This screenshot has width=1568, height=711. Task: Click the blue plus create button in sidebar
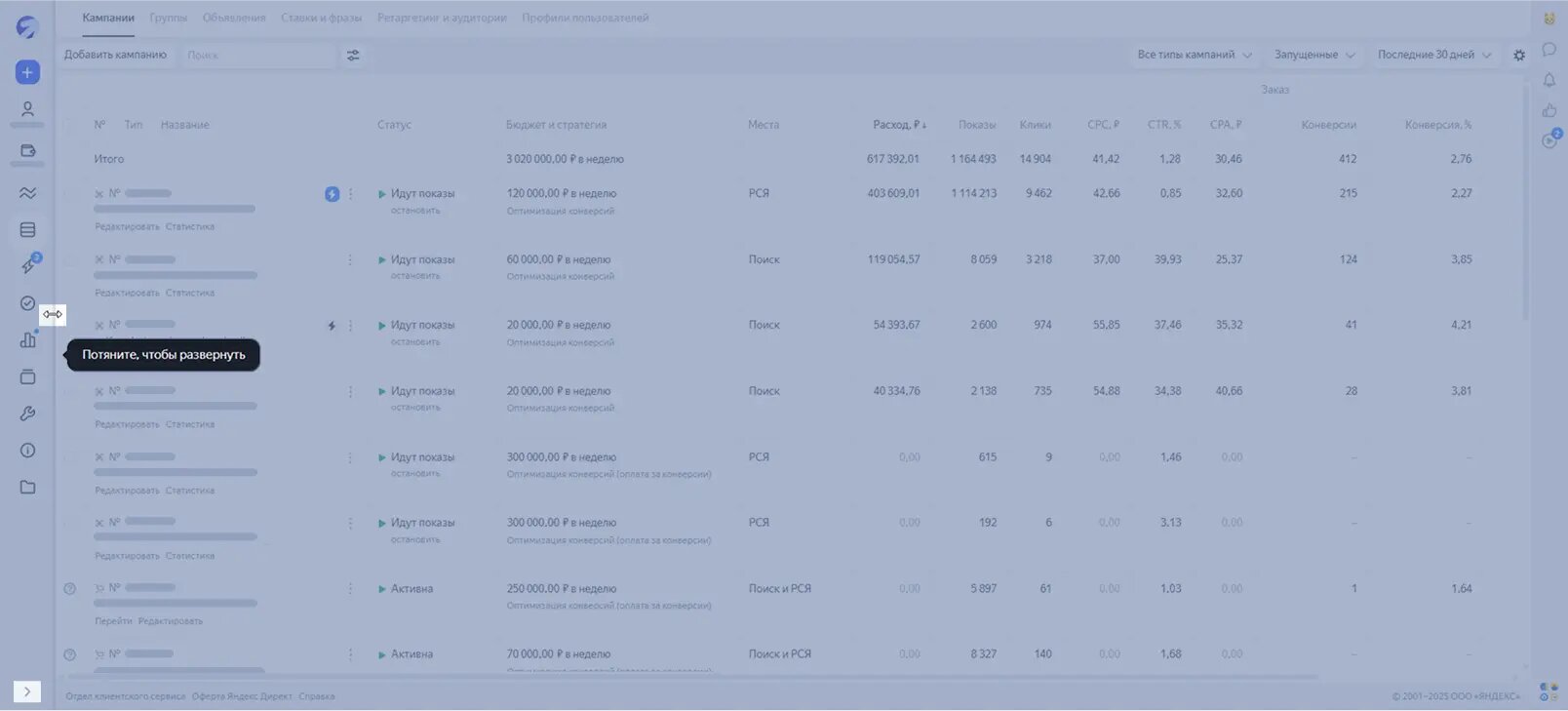click(27, 72)
